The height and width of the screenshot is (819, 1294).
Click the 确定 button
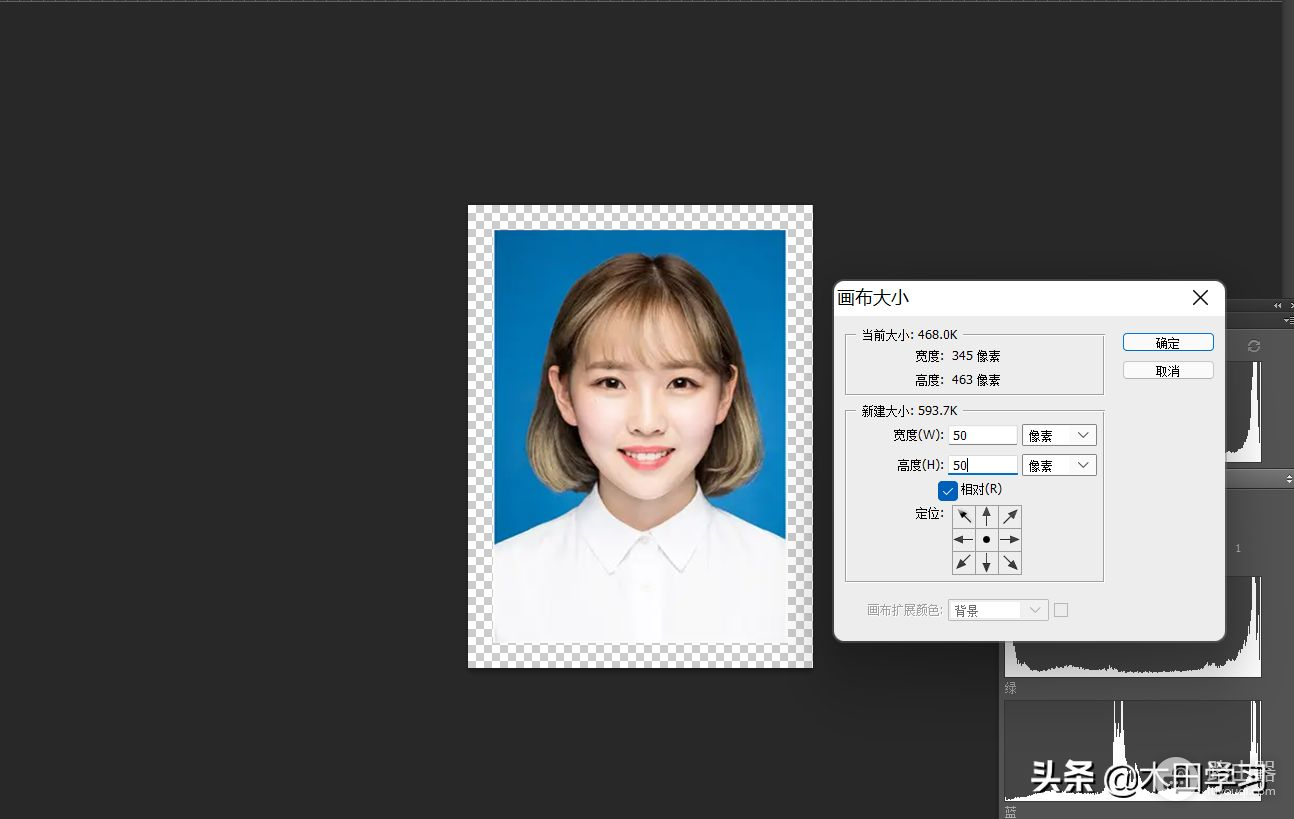[1168, 343]
